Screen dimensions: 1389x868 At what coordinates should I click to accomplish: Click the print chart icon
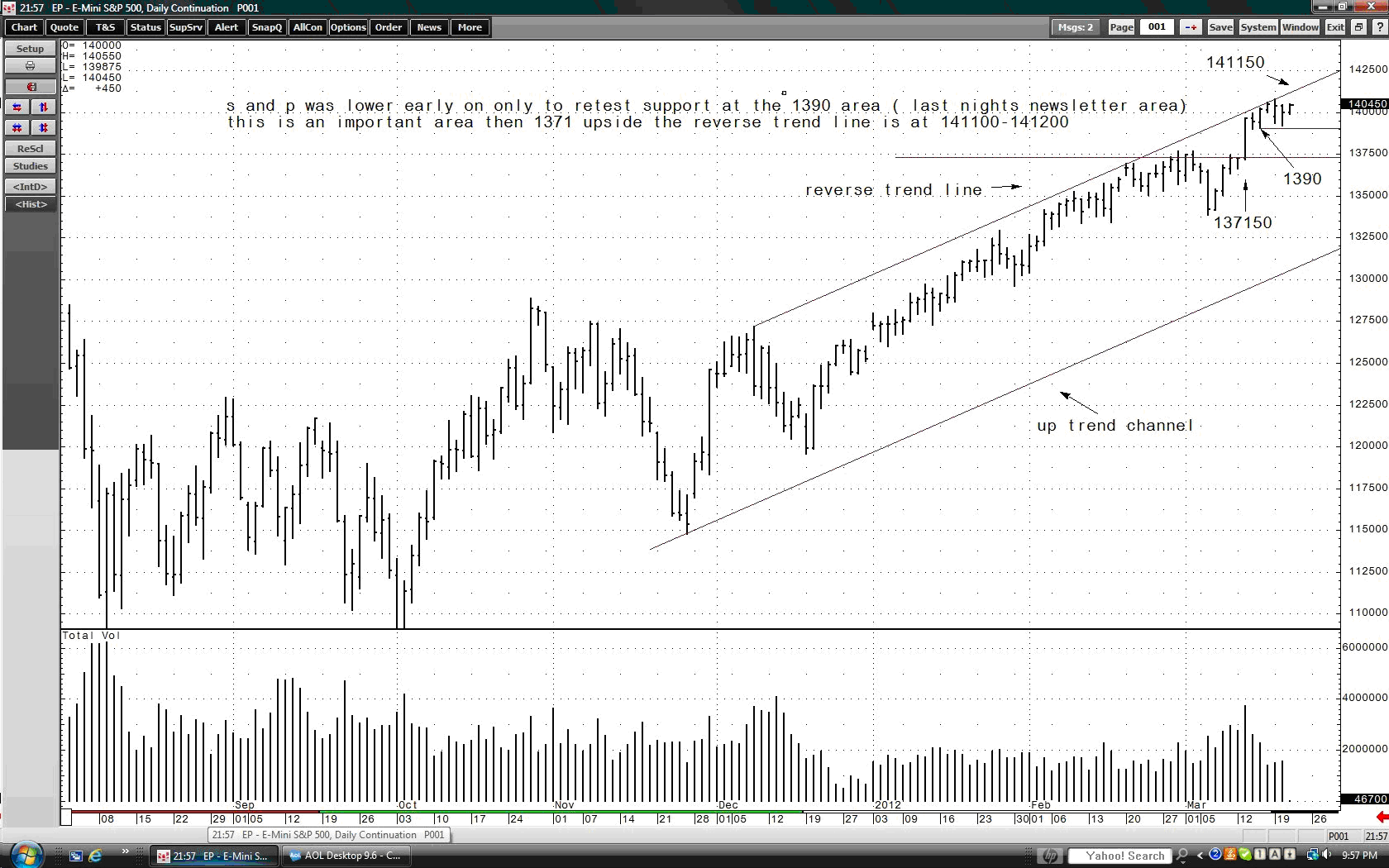click(30, 66)
